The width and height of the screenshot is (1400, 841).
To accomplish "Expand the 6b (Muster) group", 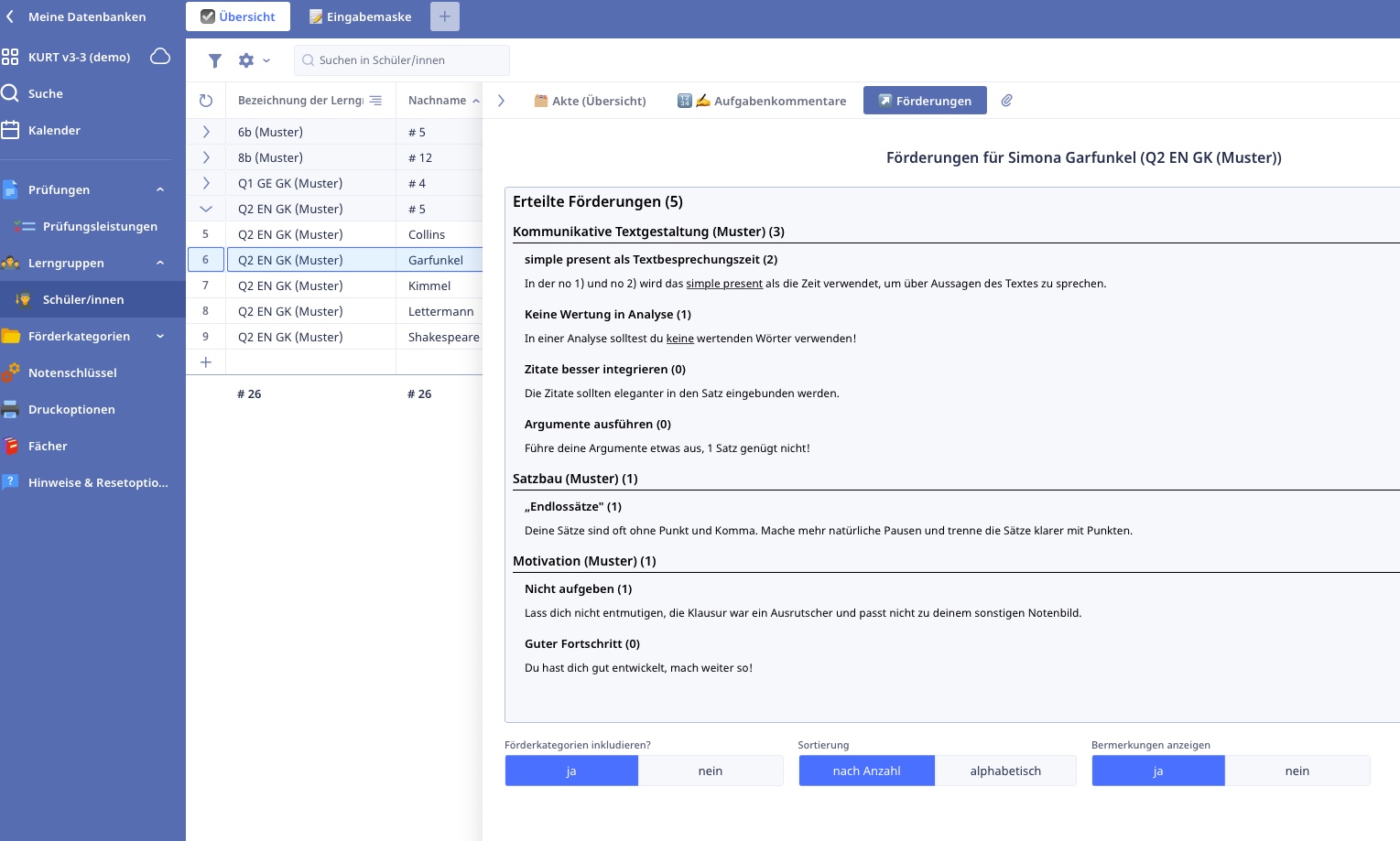I will 206,132.
